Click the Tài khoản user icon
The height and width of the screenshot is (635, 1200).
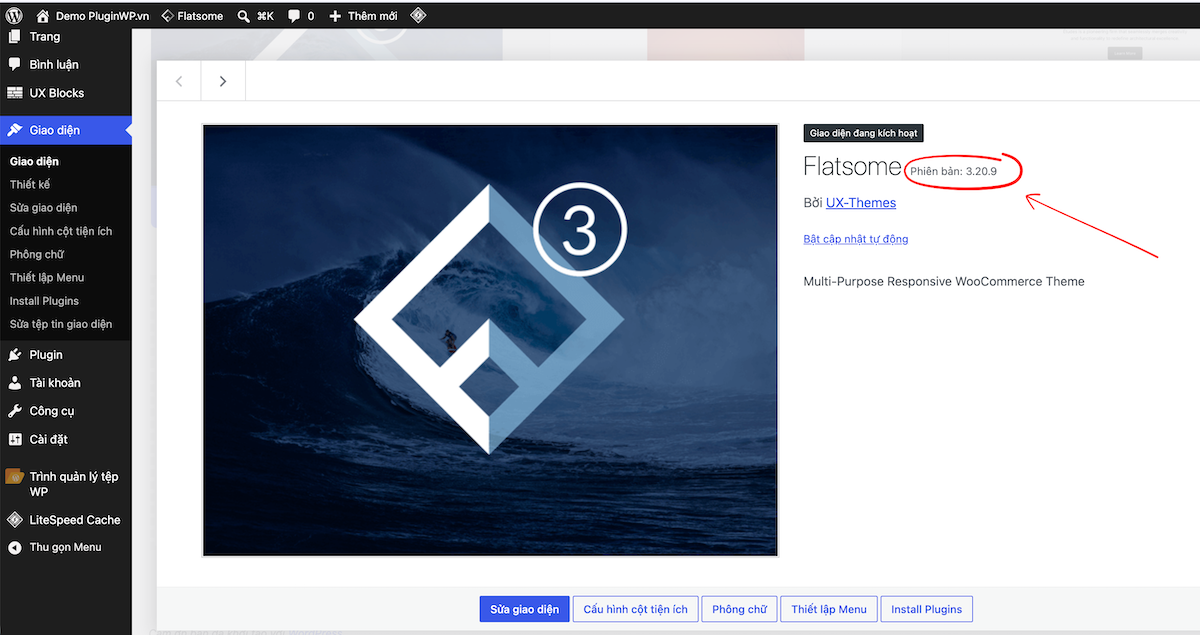pos(14,383)
